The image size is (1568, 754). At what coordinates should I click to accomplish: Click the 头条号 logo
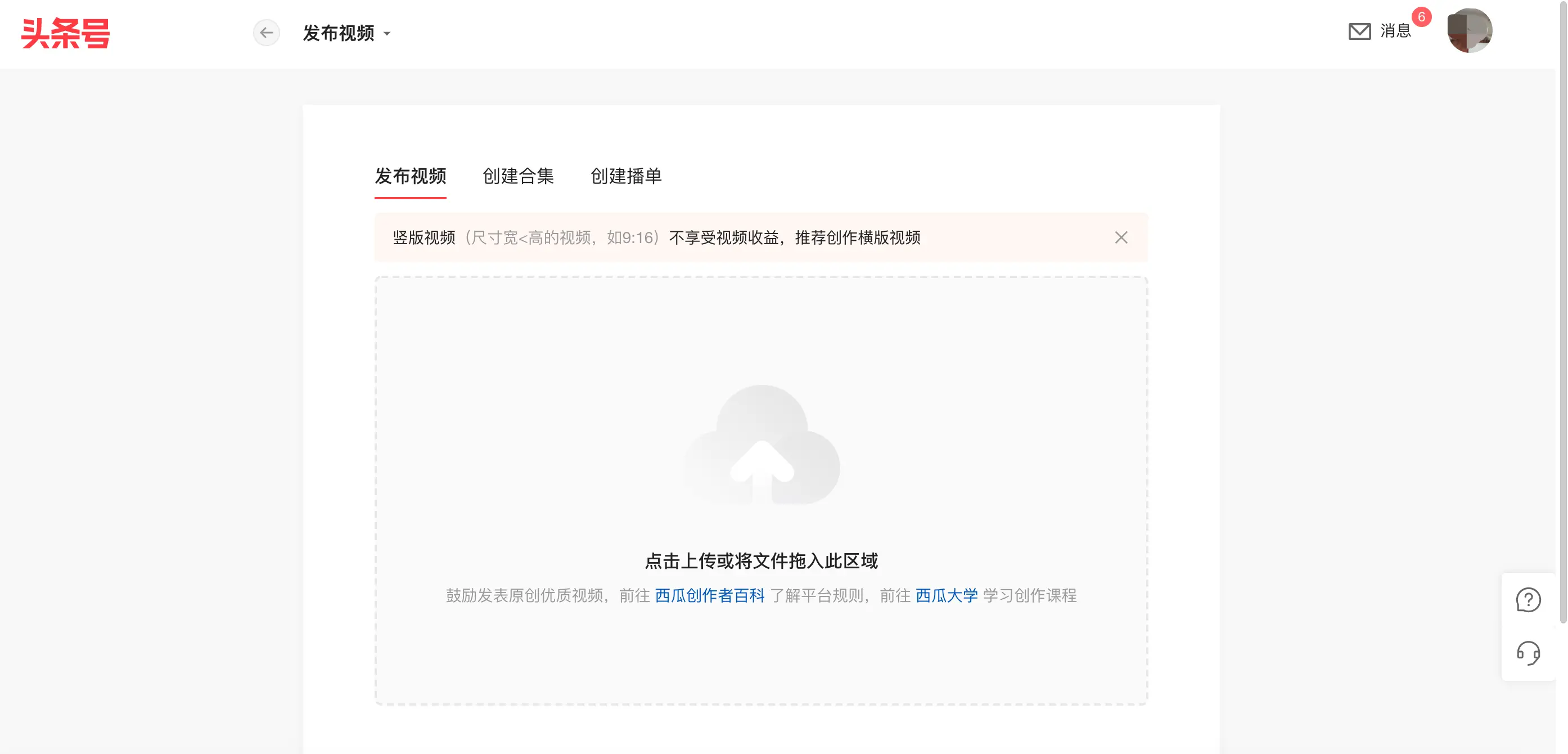66,34
